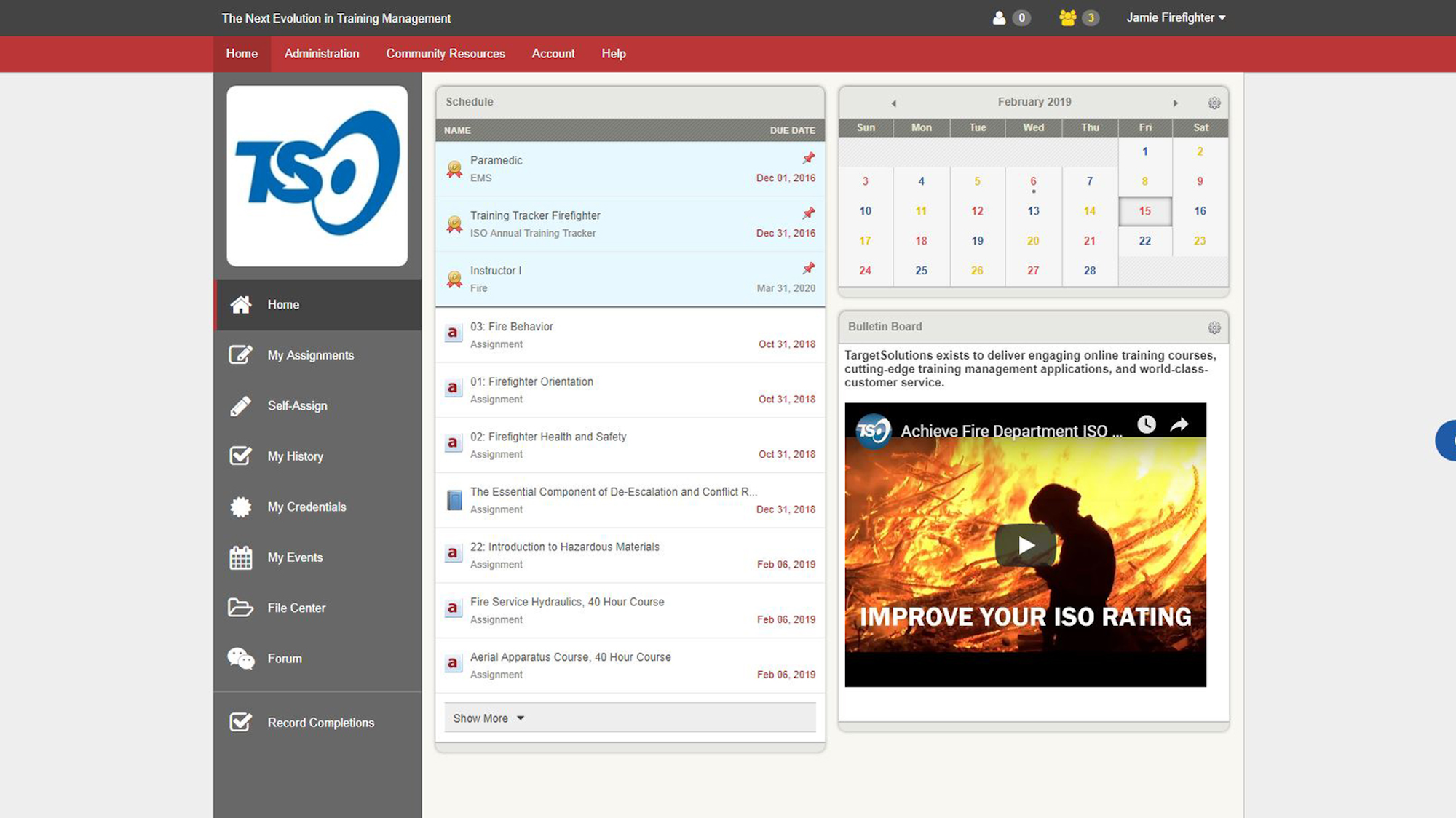Open the calendar settings gear
The width and height of the screenshot is (1456, 818).
point(1214,103)
